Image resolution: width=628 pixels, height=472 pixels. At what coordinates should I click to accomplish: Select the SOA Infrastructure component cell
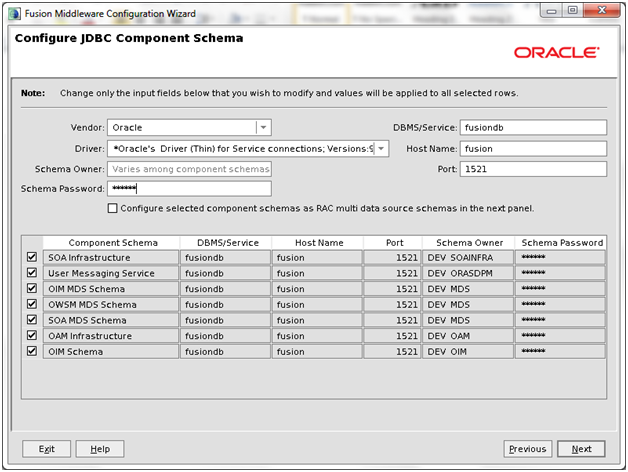click(x=111, y=257)
